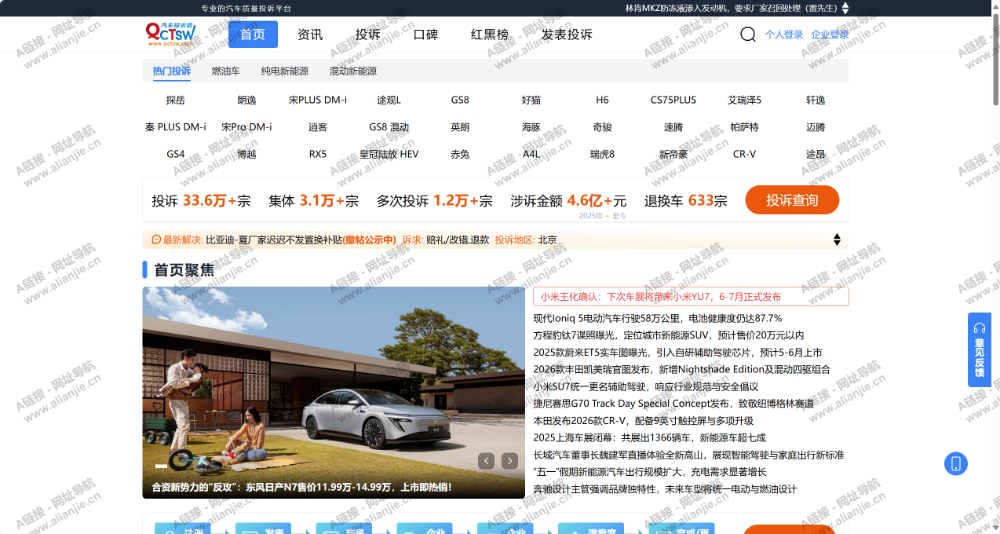1000x534 pixels.
Task: Open the highlighted 小米YU7 headline
Action: click(691, 297)
